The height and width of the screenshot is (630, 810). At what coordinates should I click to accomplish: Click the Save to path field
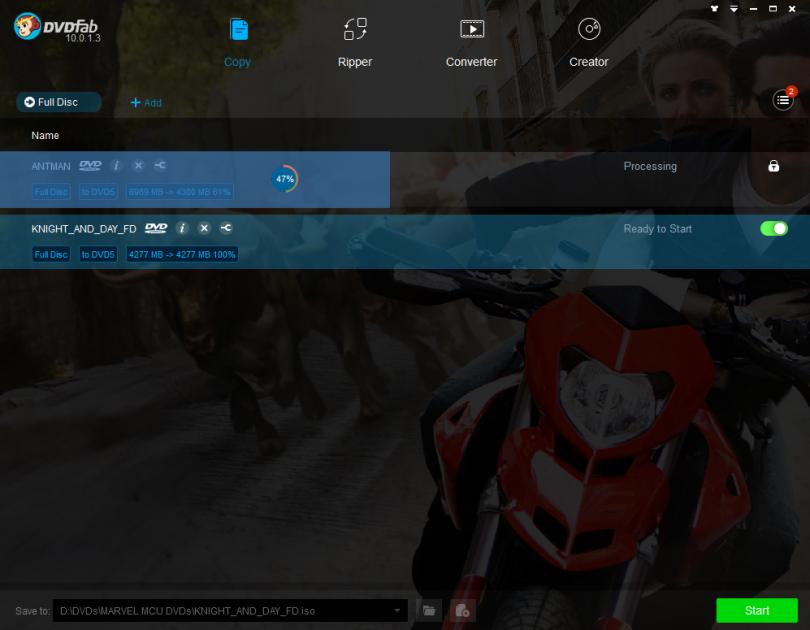(x=230, y=611)
